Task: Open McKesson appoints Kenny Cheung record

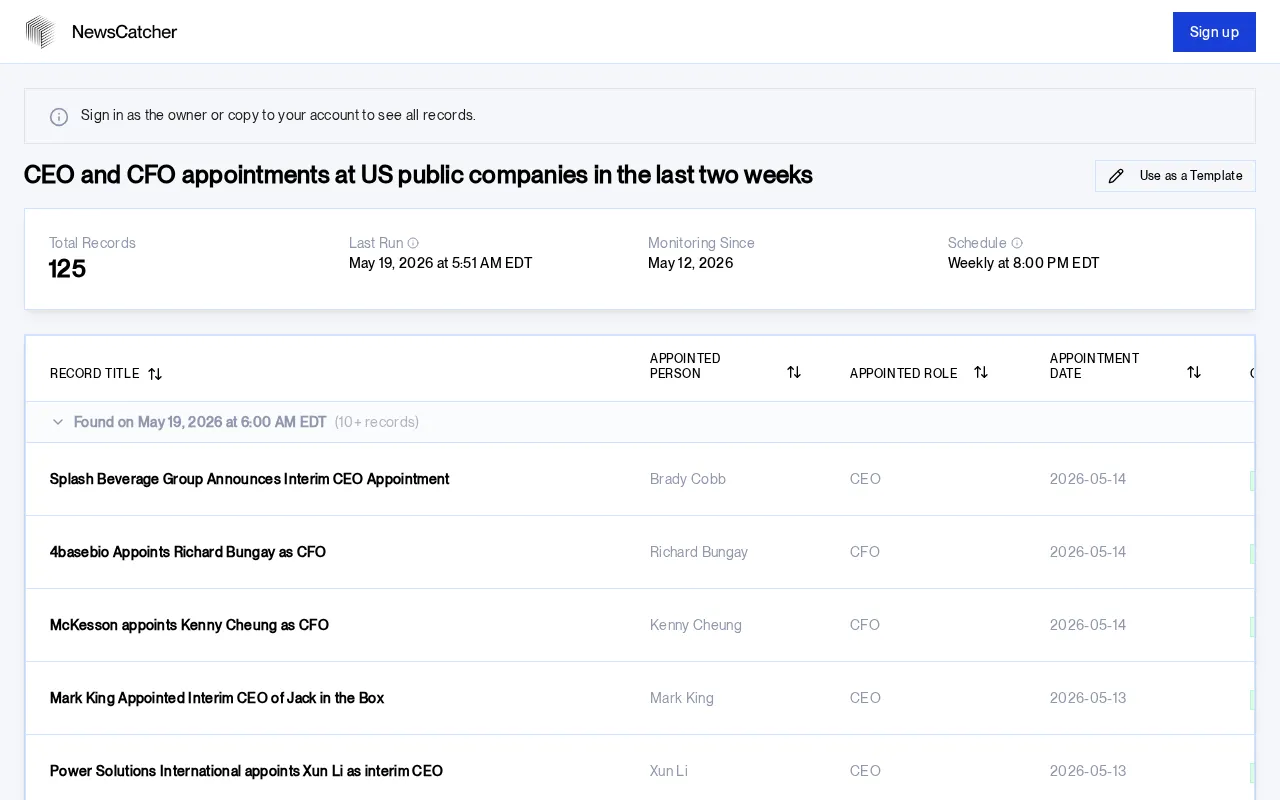Action: coord(189,625)
